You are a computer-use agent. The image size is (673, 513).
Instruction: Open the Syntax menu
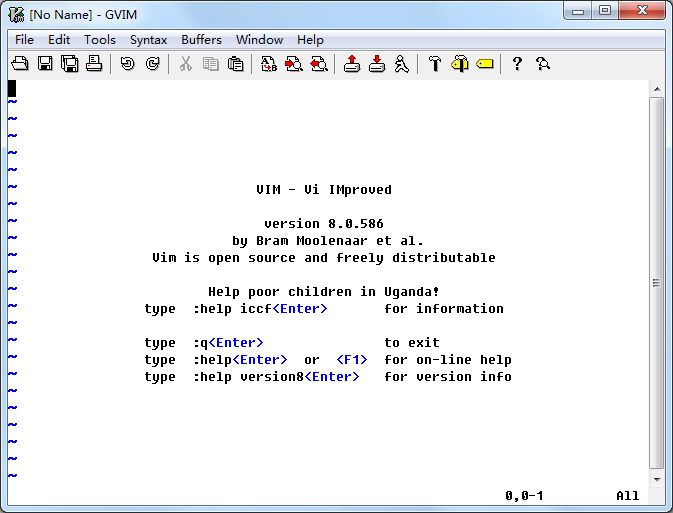[148, 40]
